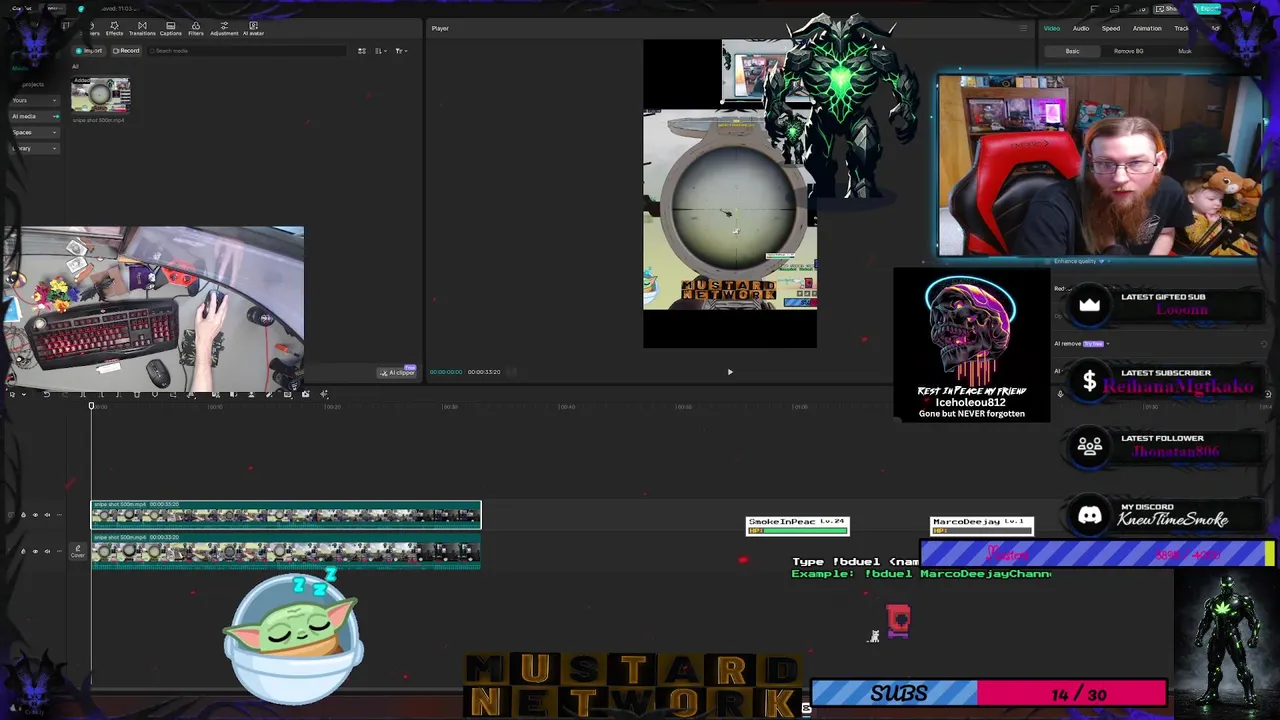1280x720 pixels.
Task: Click the Undo icon in timeline toolbar
Action: (46, 394)
